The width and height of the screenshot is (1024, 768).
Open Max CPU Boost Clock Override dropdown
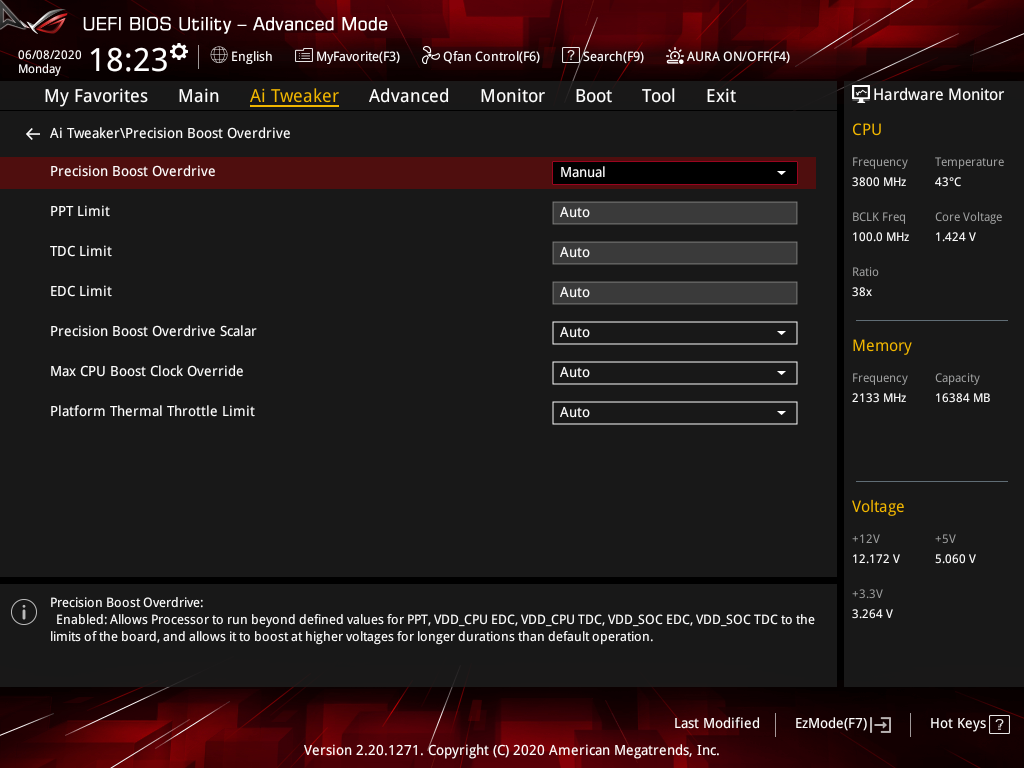click(x=675, y=372)
